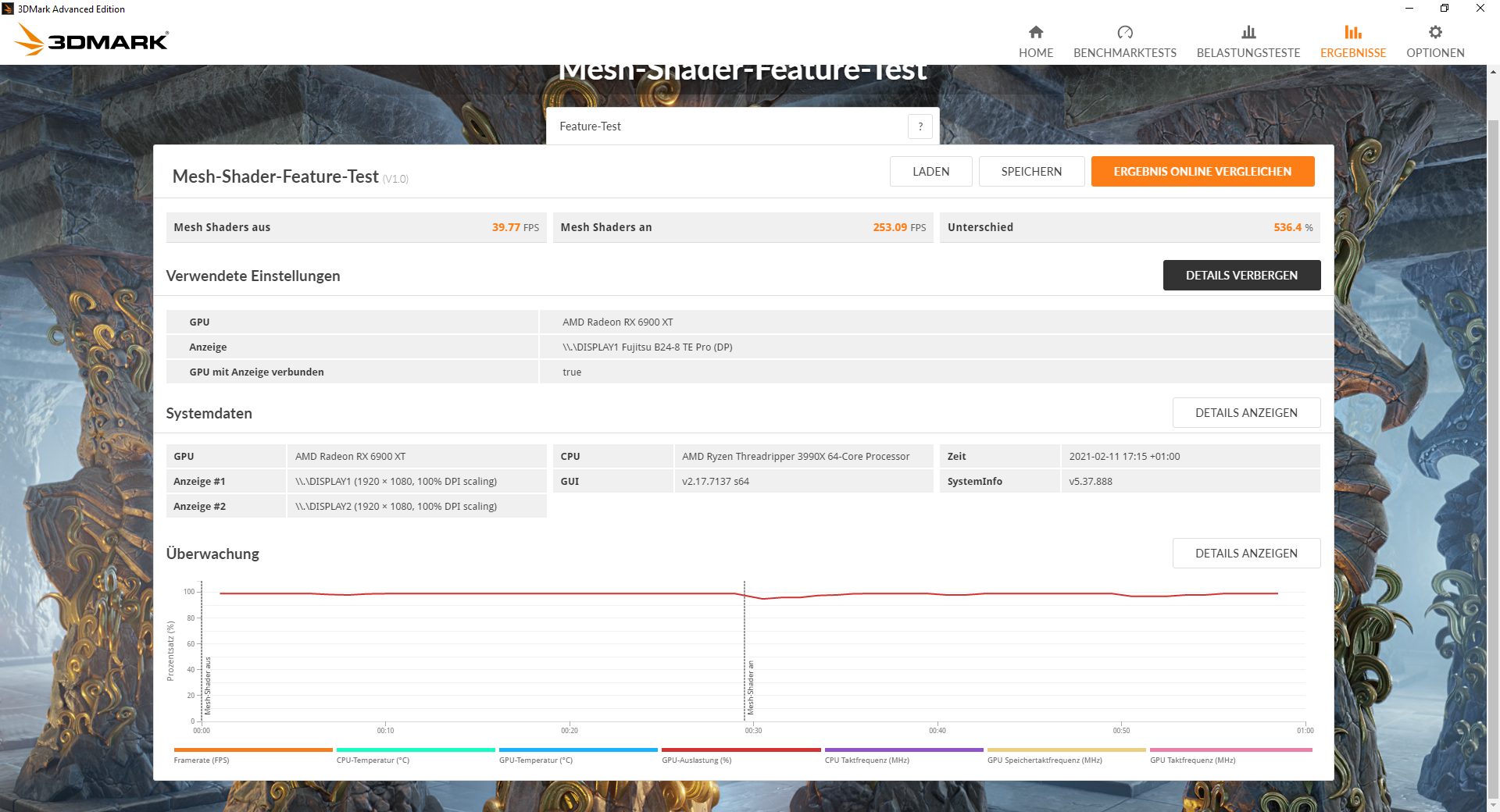Expand Systemdaten with DETAILS ANZEIGEN

tap(1246, 413)
